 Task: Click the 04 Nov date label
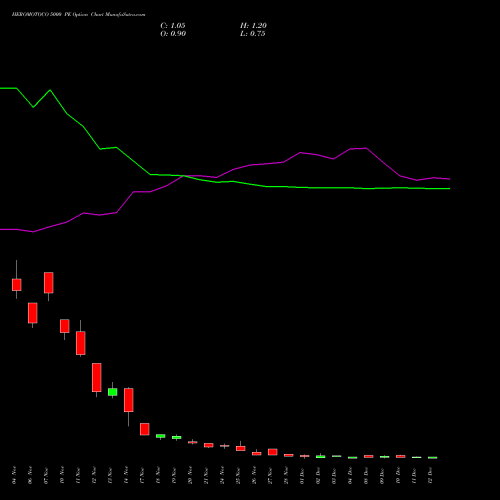(14, 475)
